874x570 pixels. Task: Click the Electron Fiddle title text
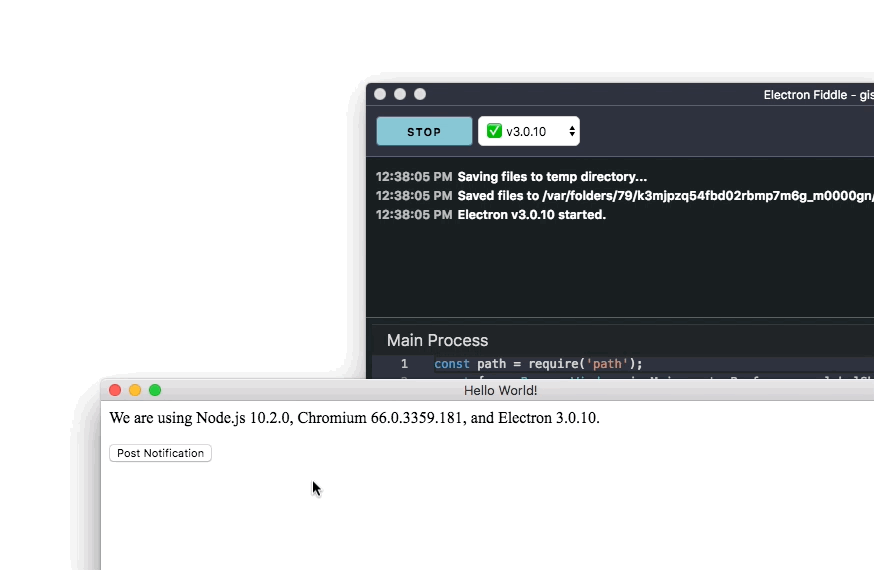click(x=818, y=95)
